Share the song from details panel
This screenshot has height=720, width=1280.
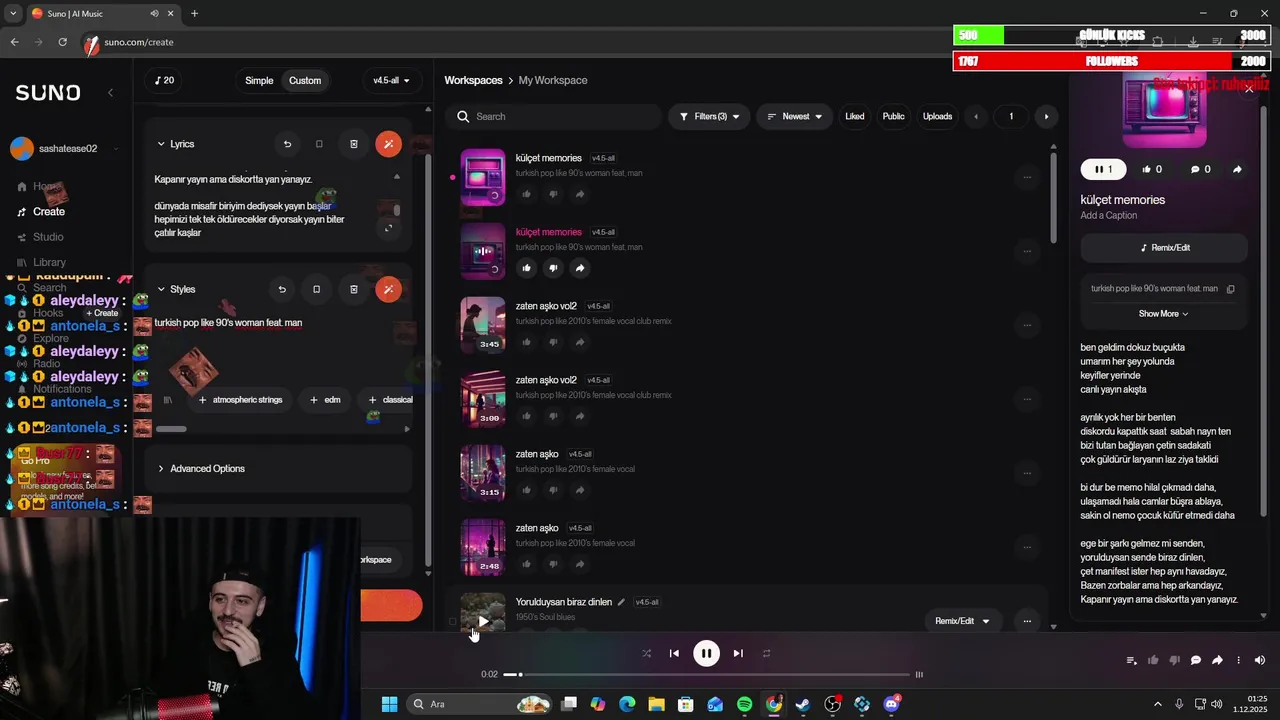point(1237,170)
